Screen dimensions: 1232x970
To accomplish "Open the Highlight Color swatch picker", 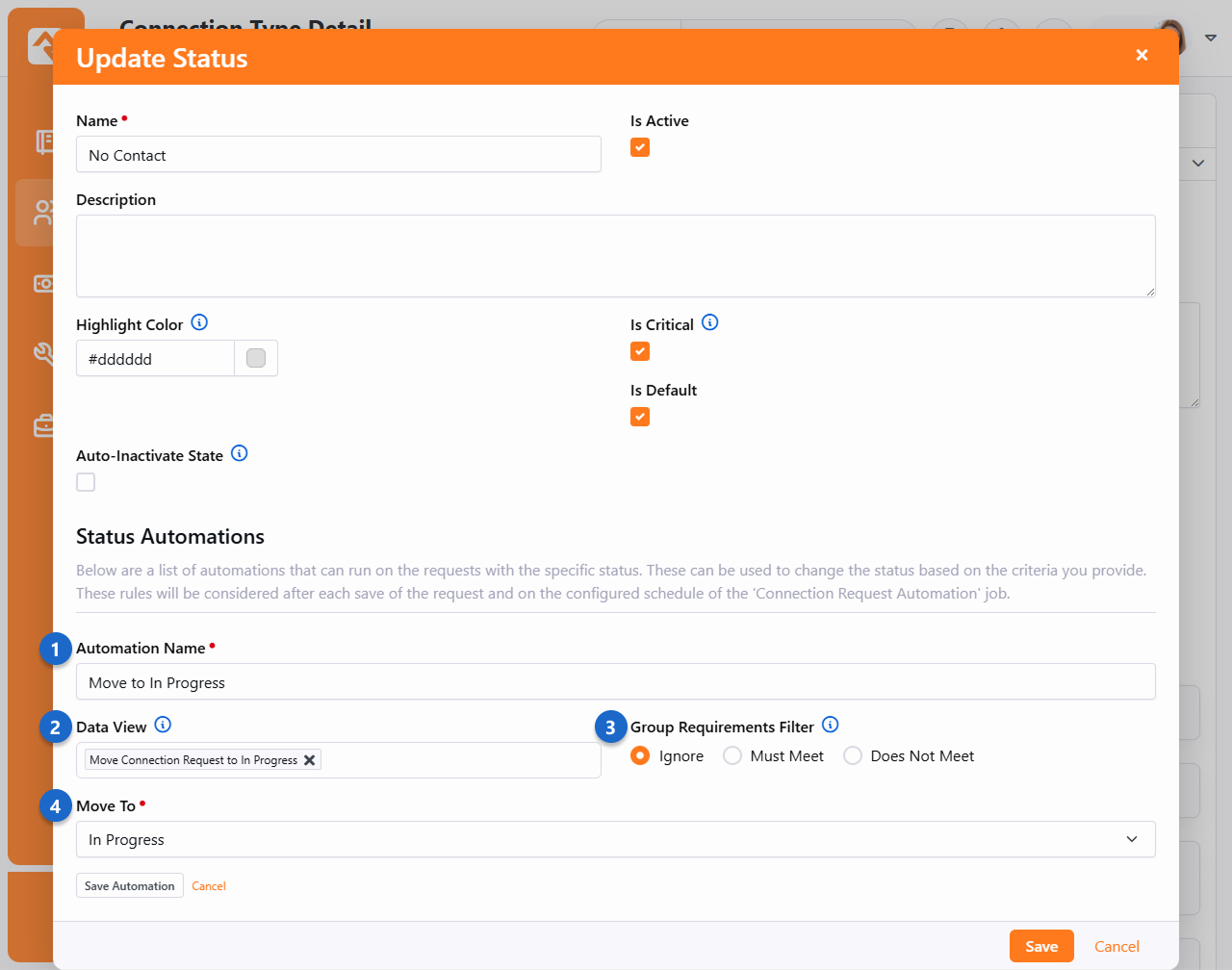I will tap(256, 359).
